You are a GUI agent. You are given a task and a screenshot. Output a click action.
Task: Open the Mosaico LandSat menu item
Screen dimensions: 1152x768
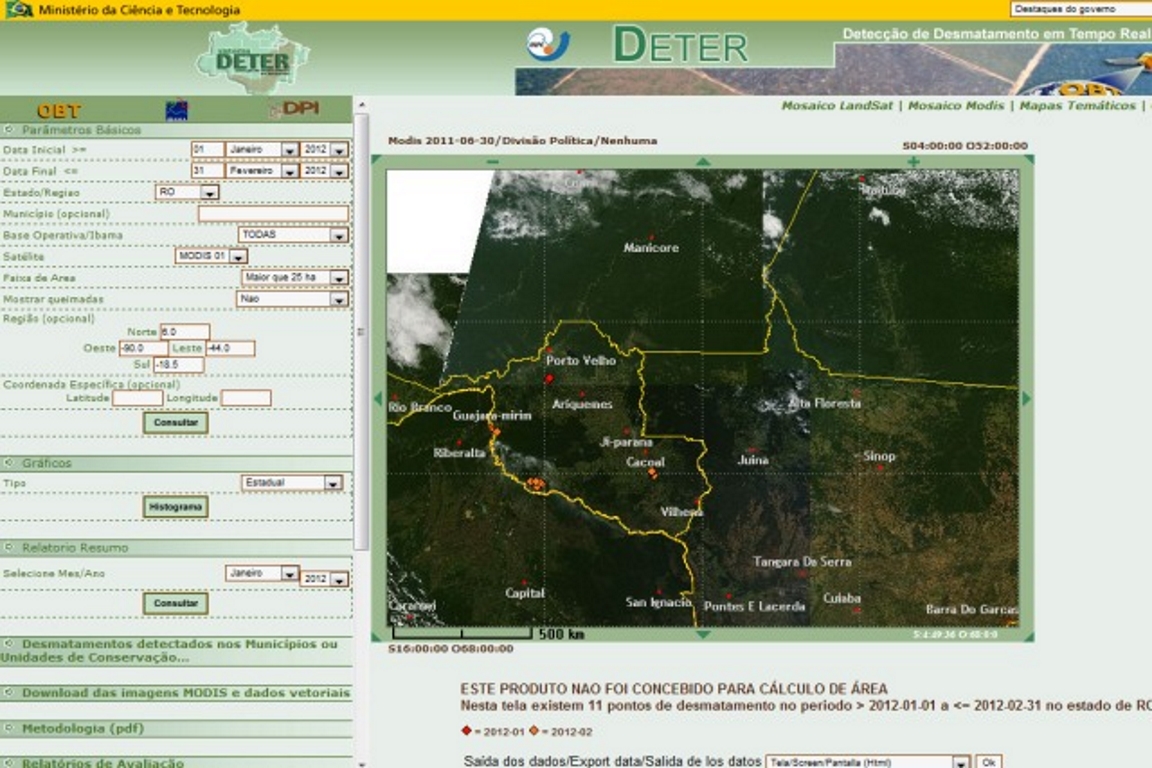(836, 106)
